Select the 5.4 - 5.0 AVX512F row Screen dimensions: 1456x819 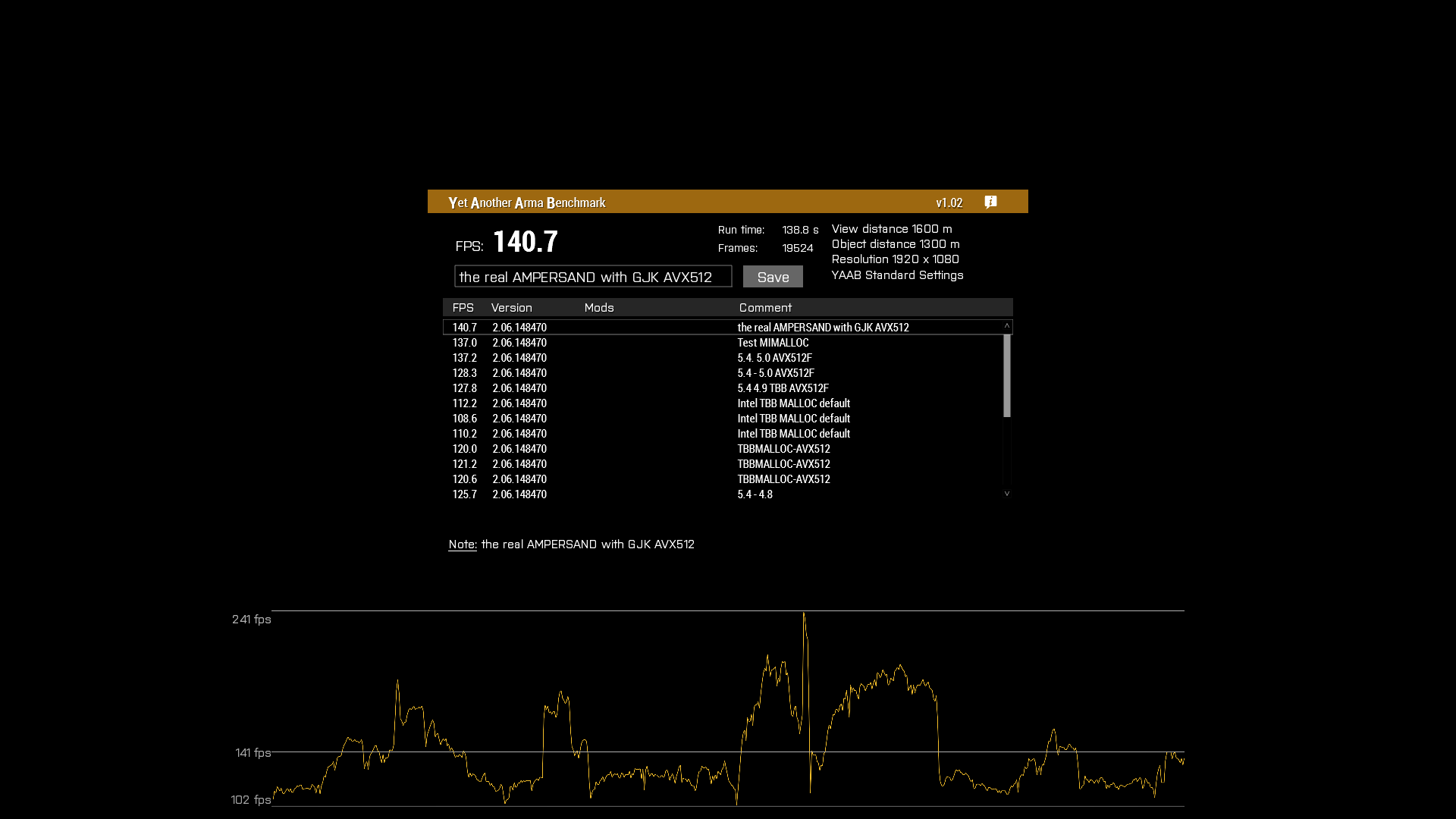723,373
